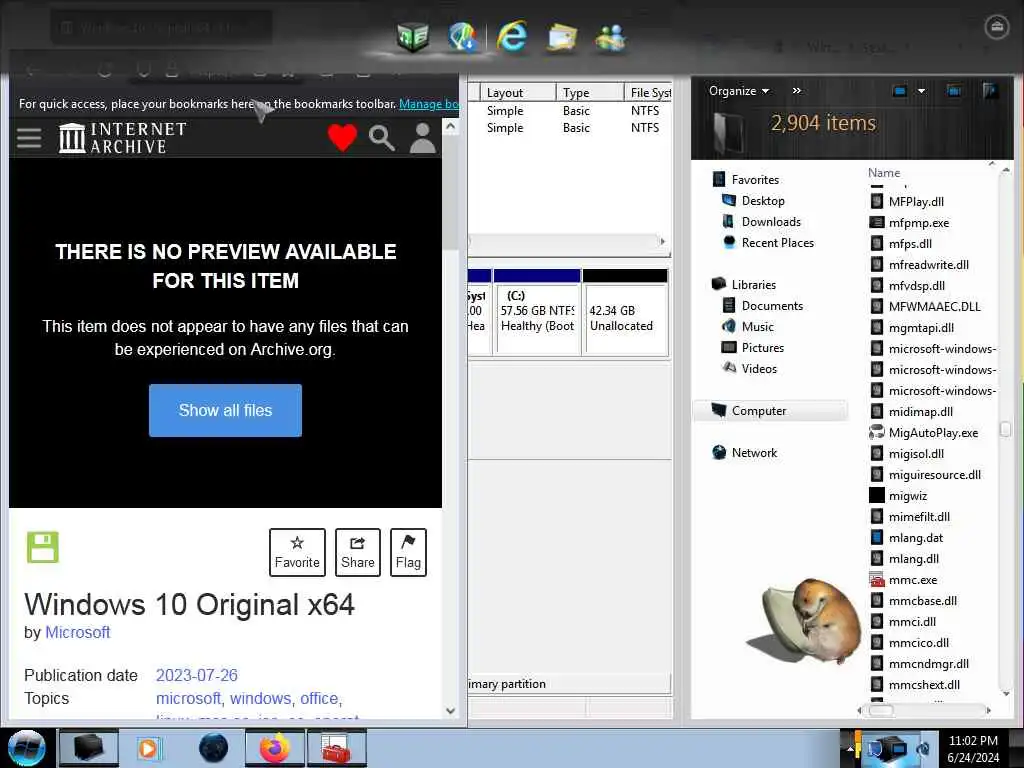Open the users icon in top dock
The width and height of the screenshot is (1024, 768).
(610, 38)
